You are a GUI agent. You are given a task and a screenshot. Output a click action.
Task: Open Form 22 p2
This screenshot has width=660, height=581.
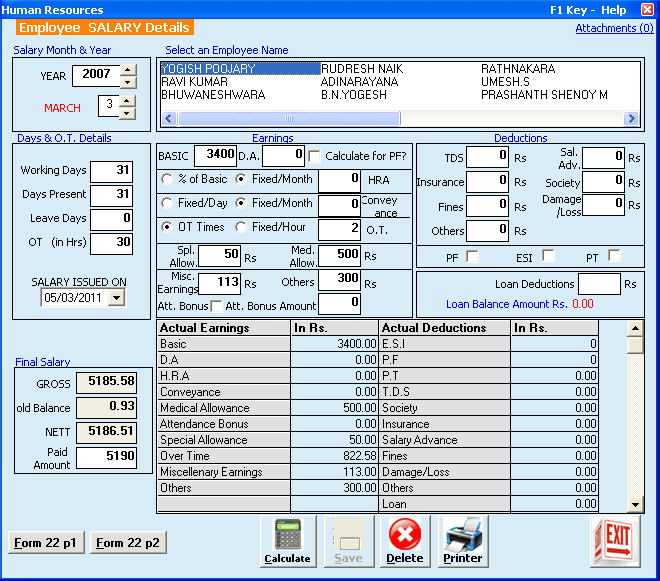(x=128, y=543)
